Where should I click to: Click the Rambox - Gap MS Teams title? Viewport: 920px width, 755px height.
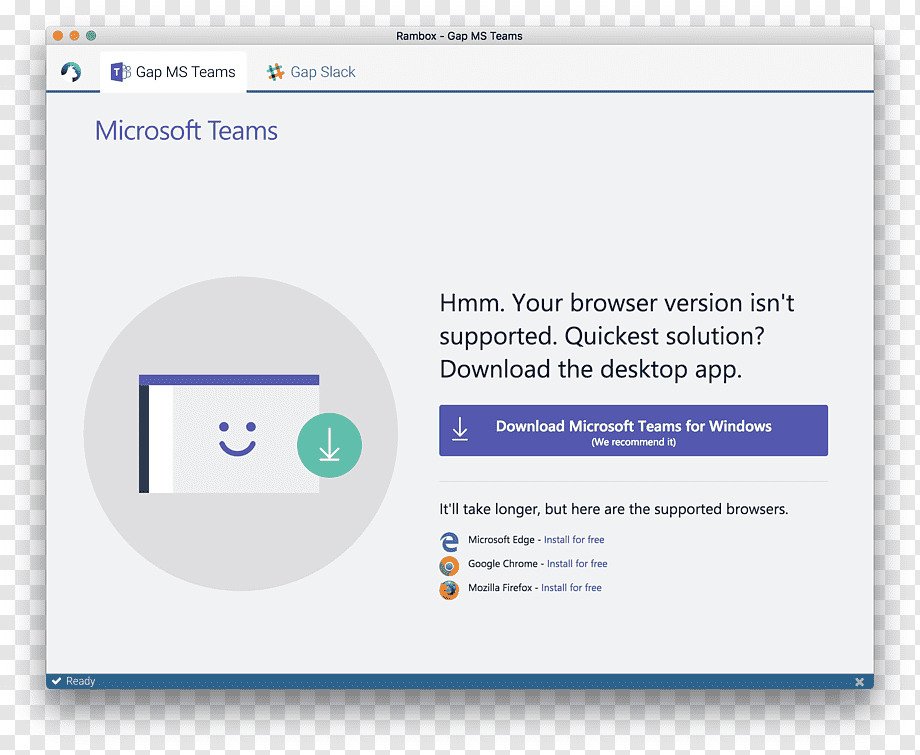tap(459, 36)
